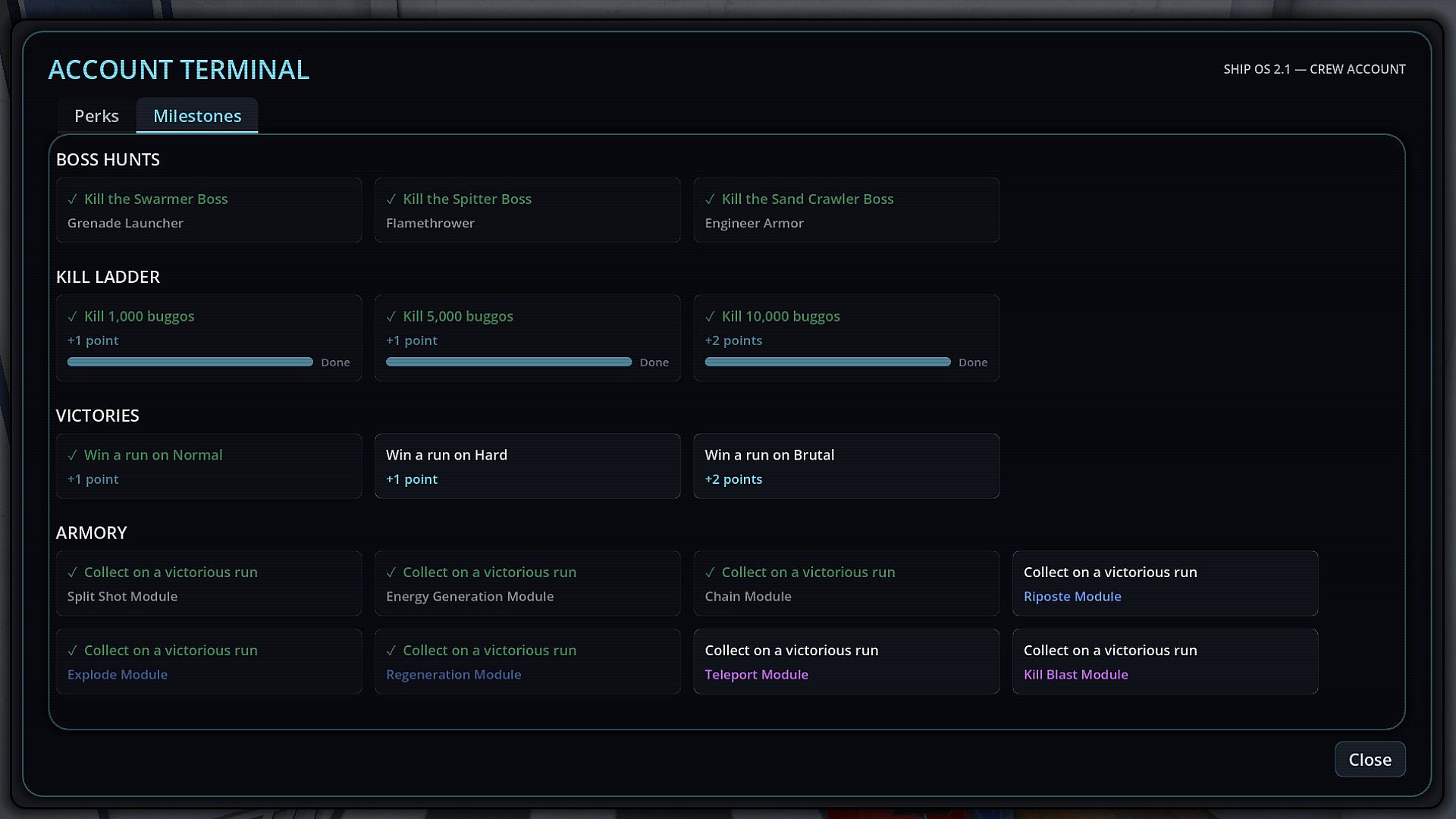The image size is (1456, 819).
Task: Click the KILL LADDER section heading
Action: point(108,277)
